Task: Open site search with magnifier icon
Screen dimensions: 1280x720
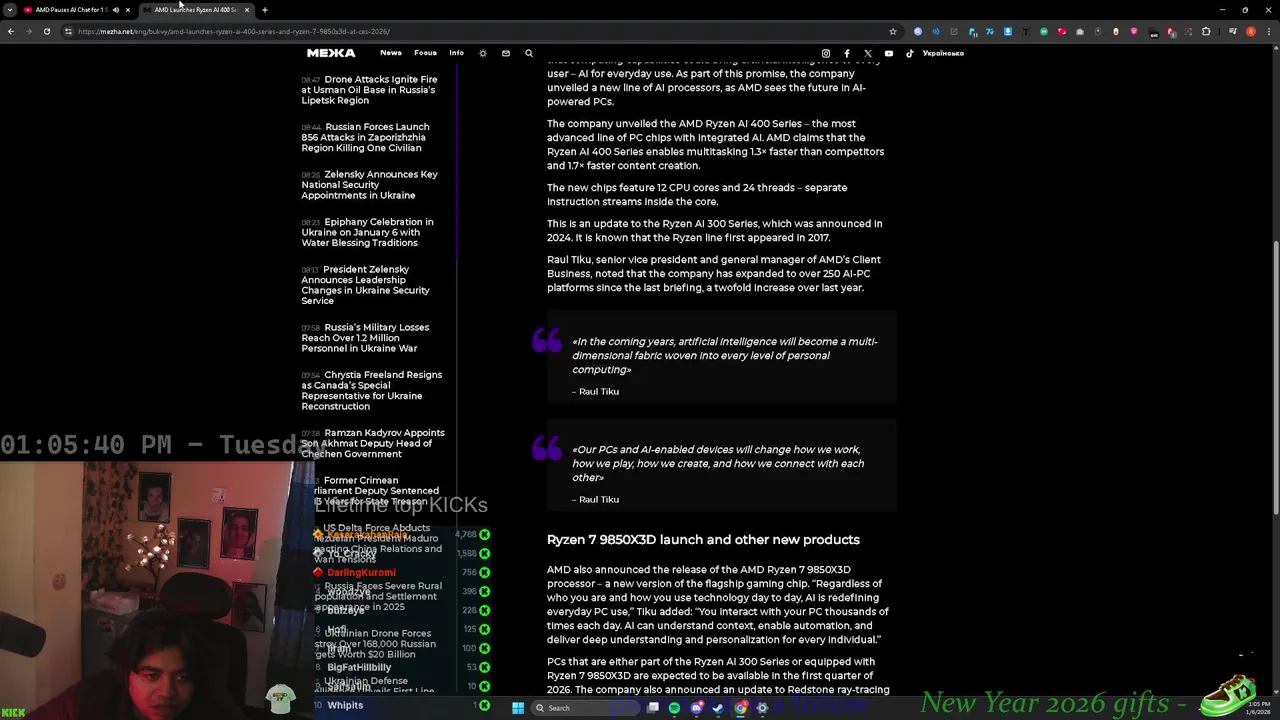Action: (x=529, y=53)
